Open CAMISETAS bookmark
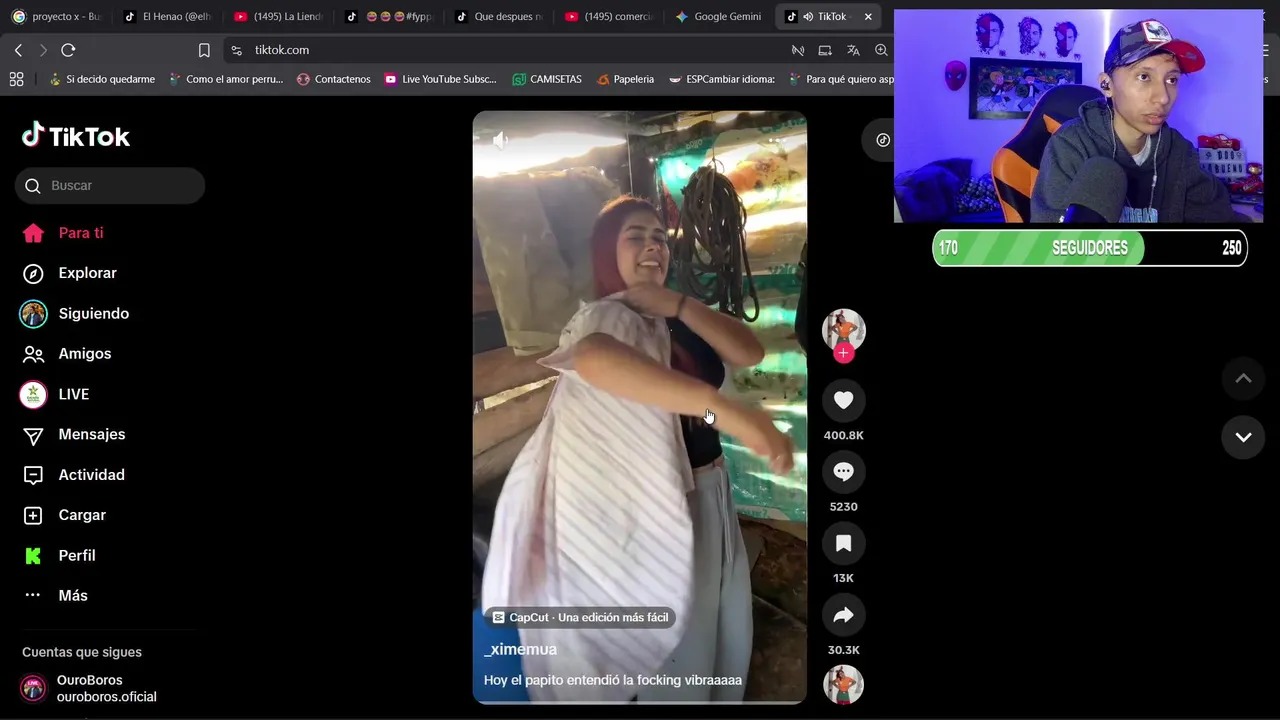The image size is (1280, 720). click(x=547, y=79)
